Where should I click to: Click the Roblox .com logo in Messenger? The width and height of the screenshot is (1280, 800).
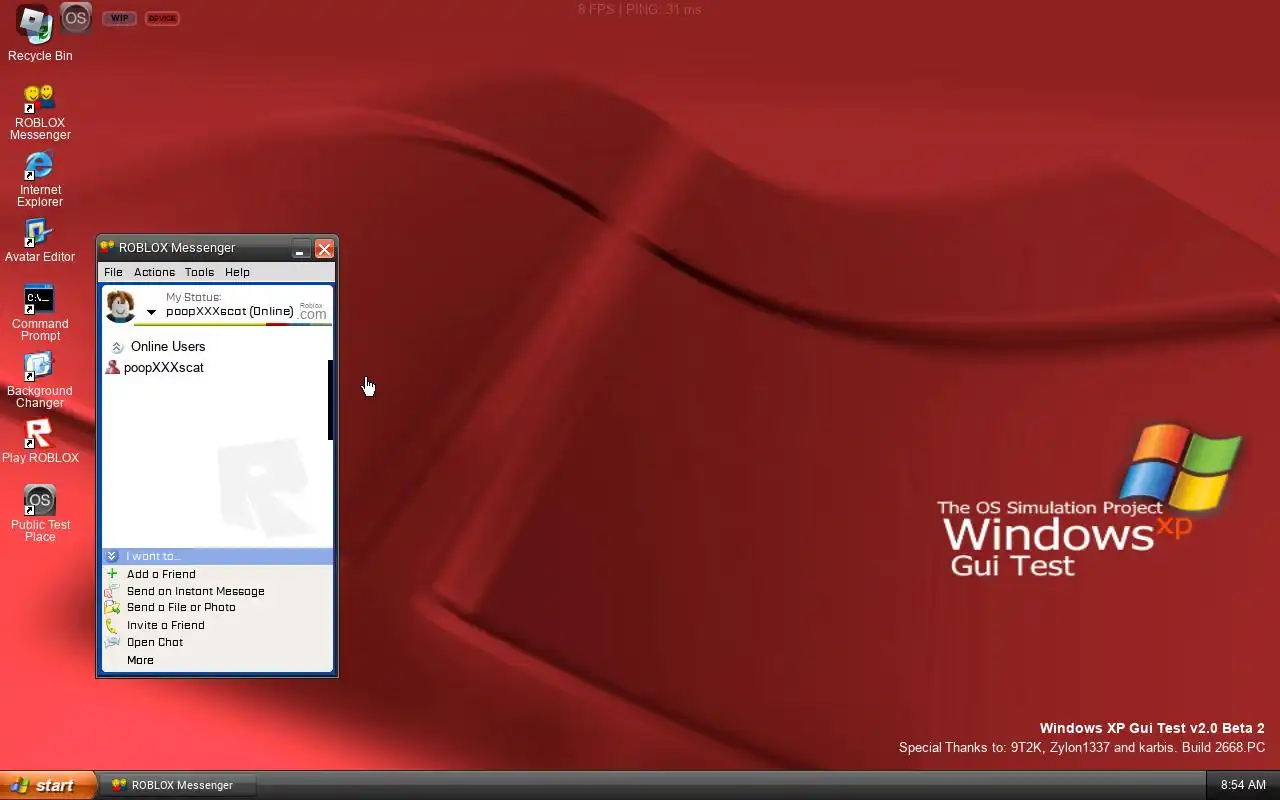coord(312,311)
